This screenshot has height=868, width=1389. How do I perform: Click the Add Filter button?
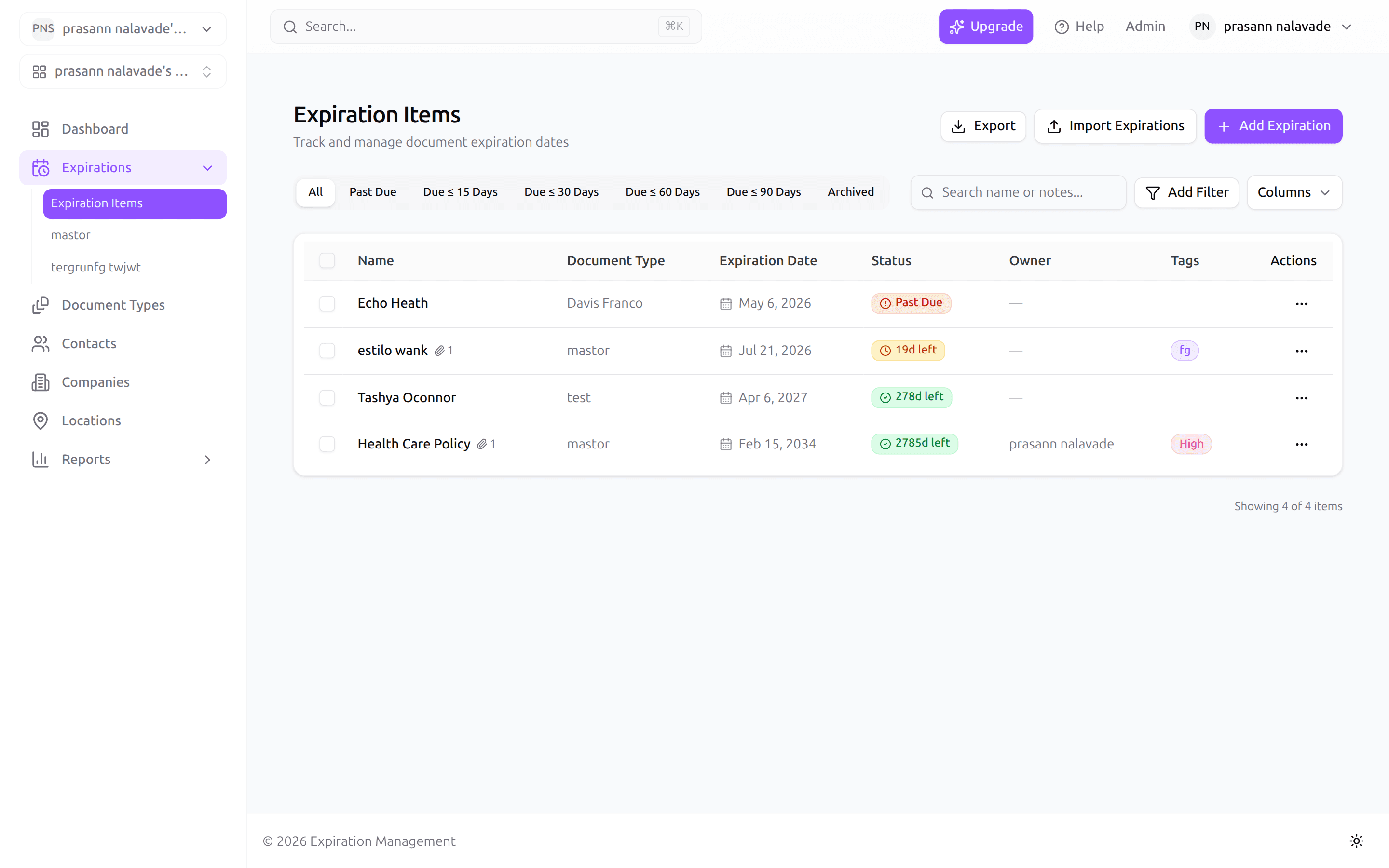coord(1186,193)
